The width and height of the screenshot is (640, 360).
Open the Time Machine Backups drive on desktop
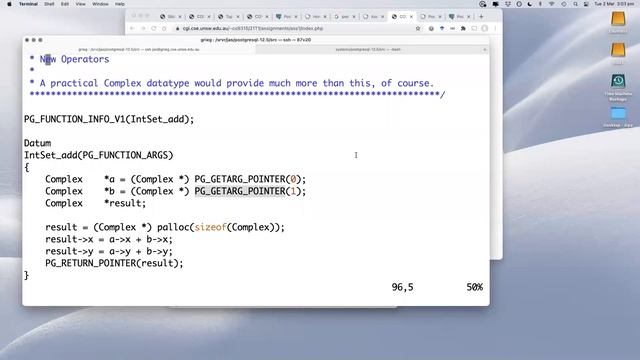(618, 87)
